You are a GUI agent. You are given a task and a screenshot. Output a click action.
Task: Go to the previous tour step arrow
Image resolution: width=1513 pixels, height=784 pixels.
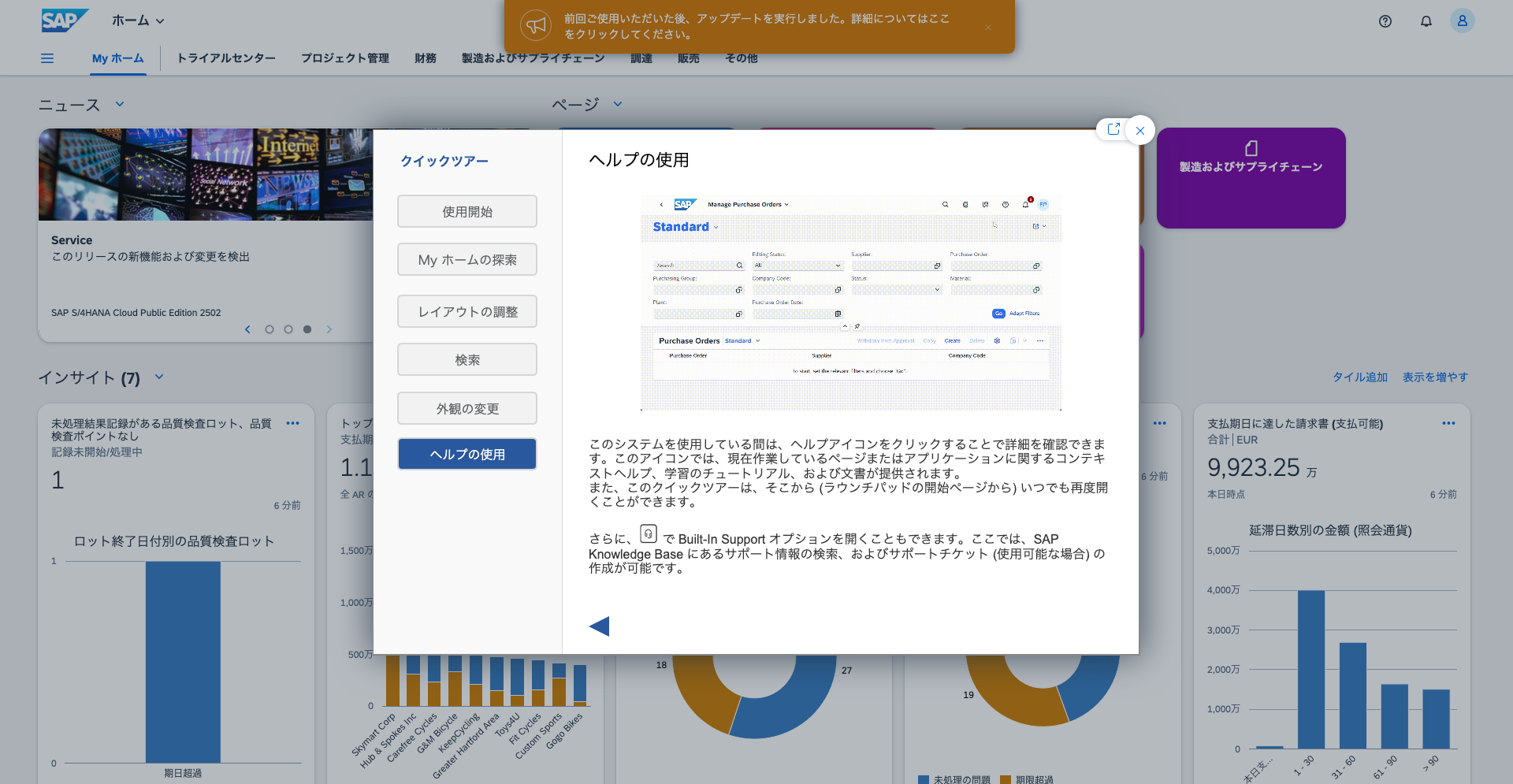click(x=599, y=626)
